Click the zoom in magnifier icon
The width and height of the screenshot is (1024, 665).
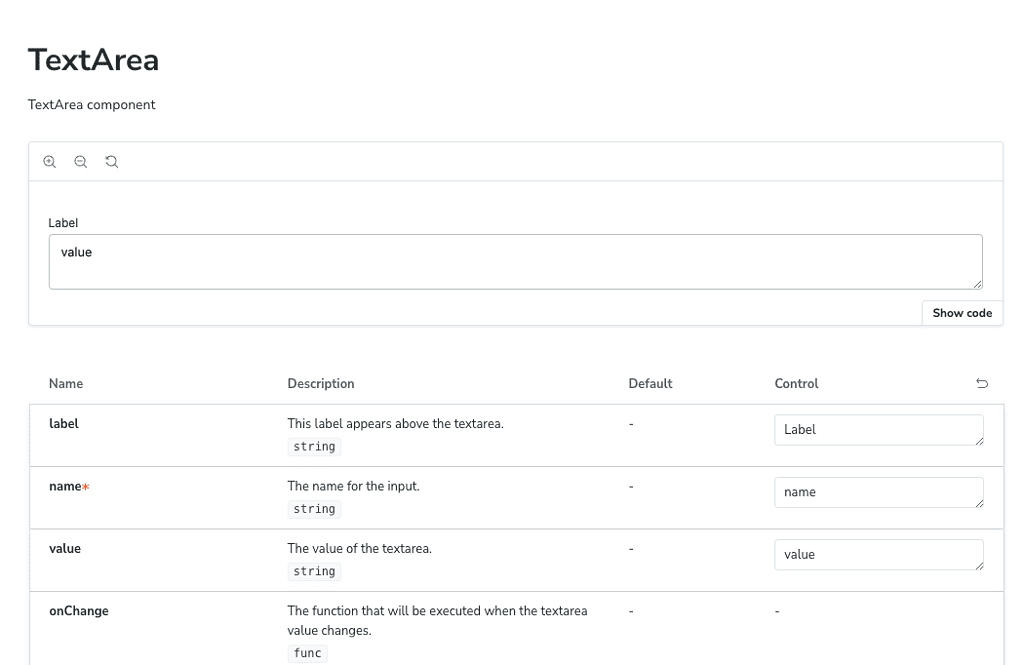click(x=50, y=161)
